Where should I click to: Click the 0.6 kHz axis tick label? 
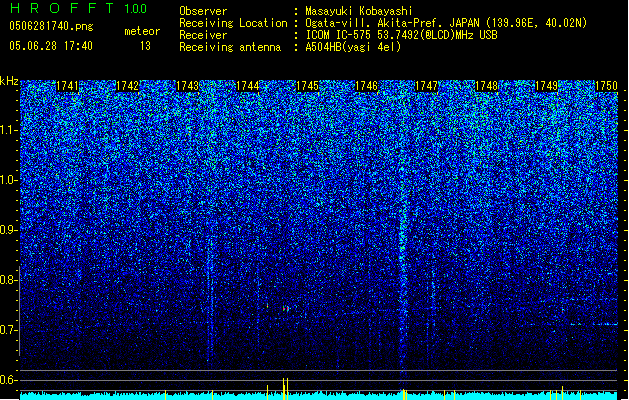pyautogui.click(x=9, y=380)
